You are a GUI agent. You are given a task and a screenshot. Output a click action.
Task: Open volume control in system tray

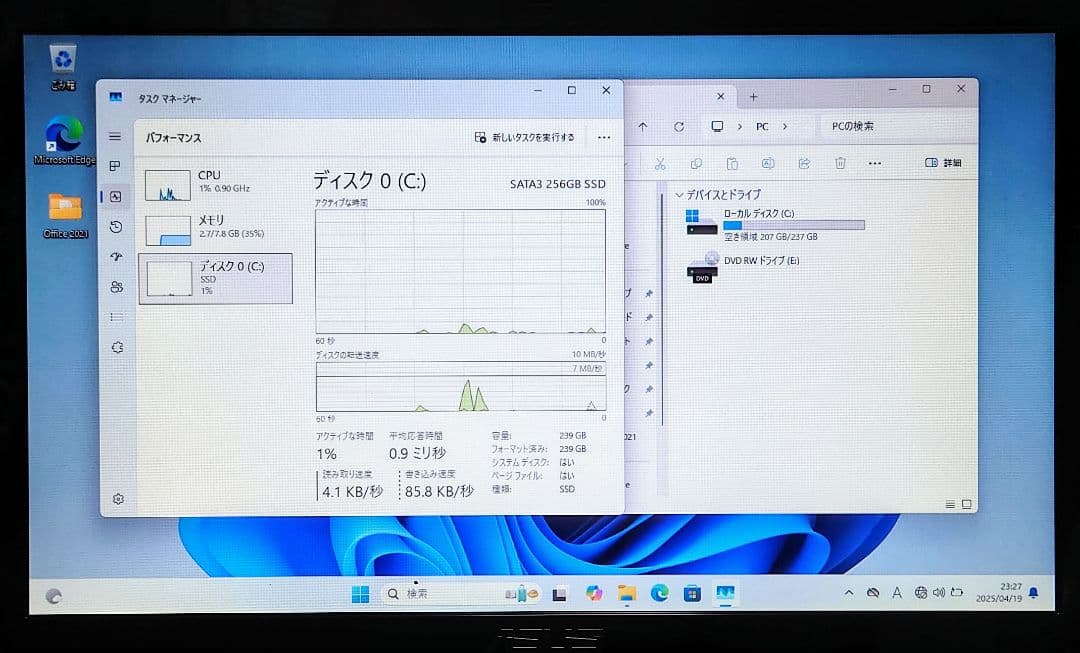pos(939,592)
